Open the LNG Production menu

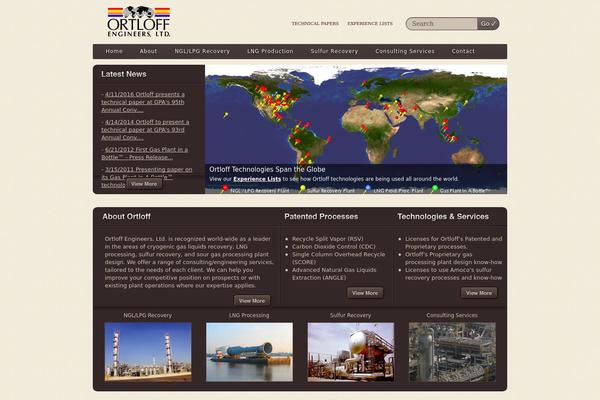[x=270, y=51]
